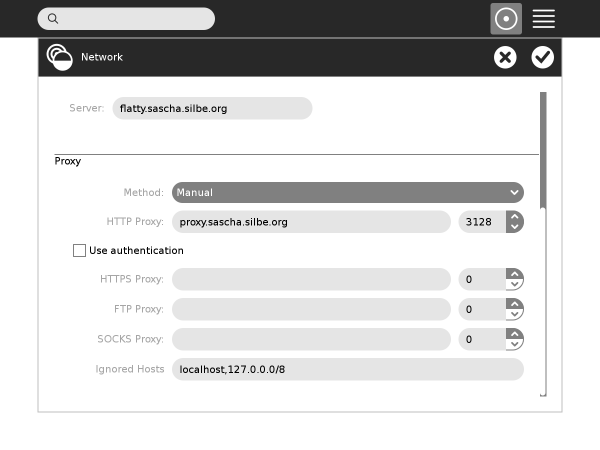Click the Network cloud icon in the header

[59, 57]
